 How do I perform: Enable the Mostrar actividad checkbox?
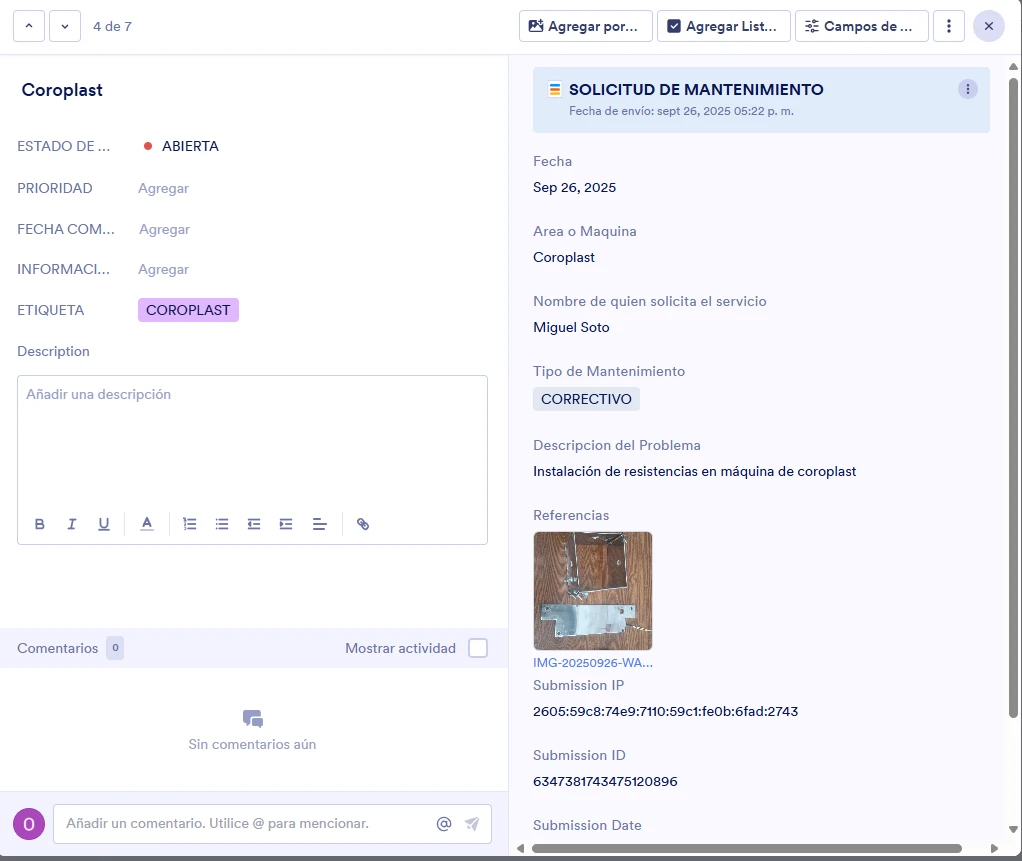pos(477,647)
